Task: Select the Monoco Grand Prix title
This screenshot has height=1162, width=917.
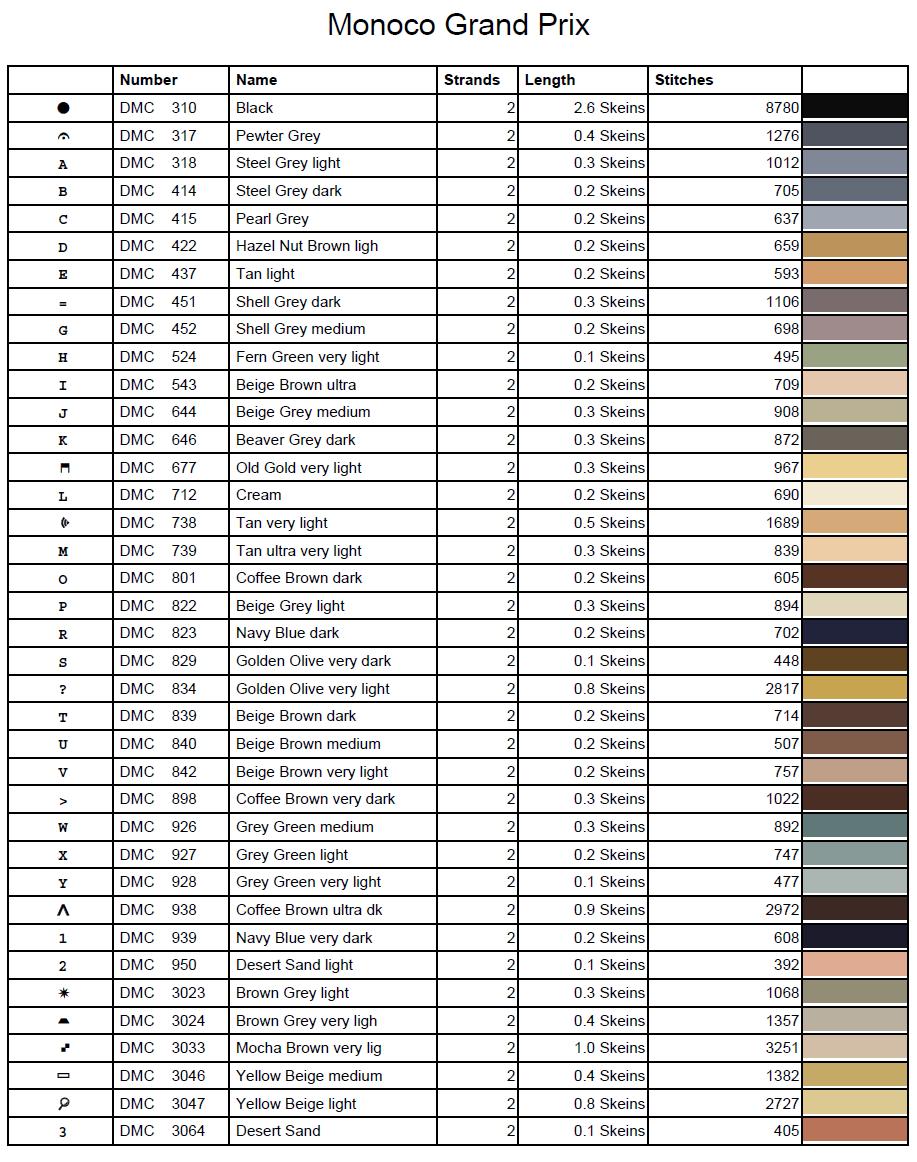Action: pyautogui.click(x=458, y=25)
